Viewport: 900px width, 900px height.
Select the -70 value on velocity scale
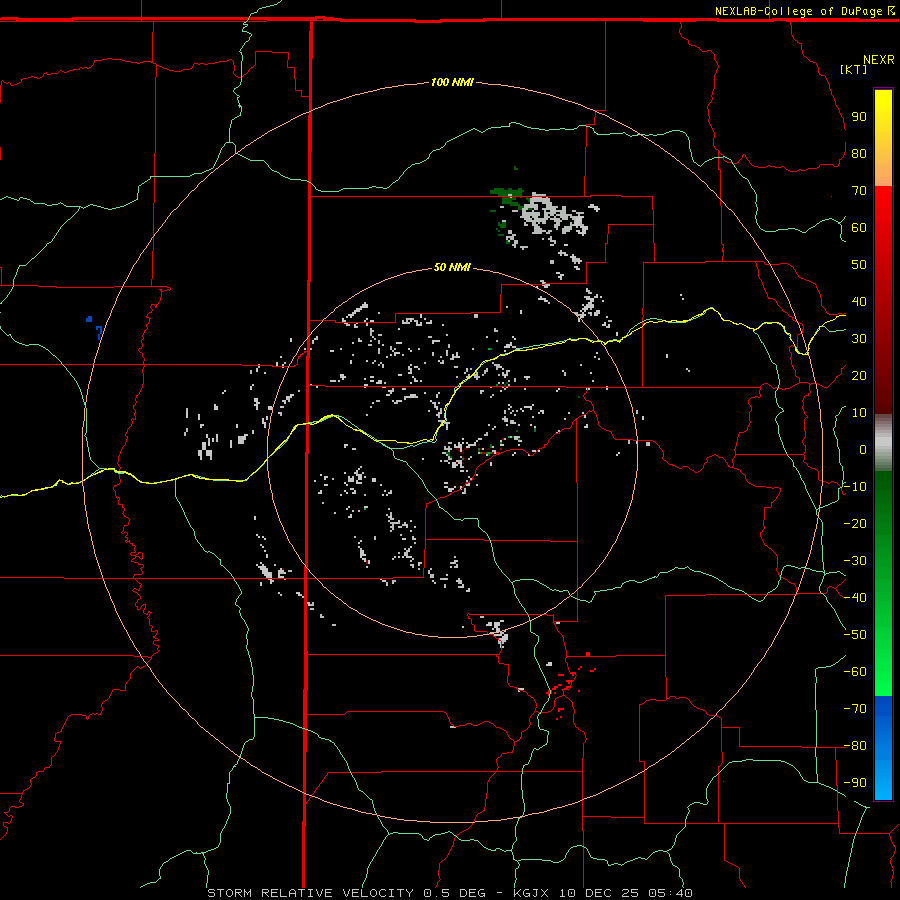pos(855,709)
